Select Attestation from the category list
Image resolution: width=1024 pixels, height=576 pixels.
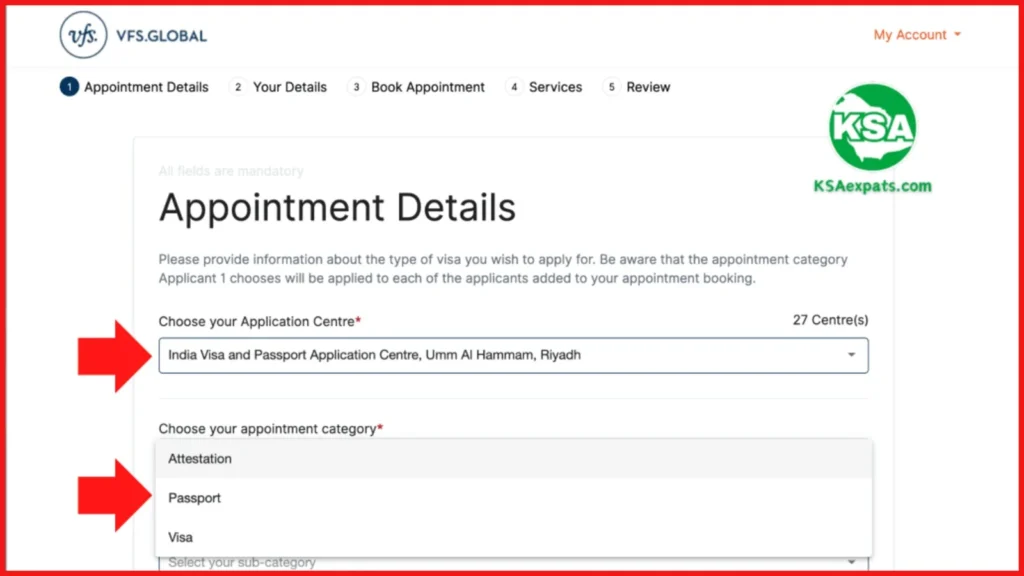513,458
